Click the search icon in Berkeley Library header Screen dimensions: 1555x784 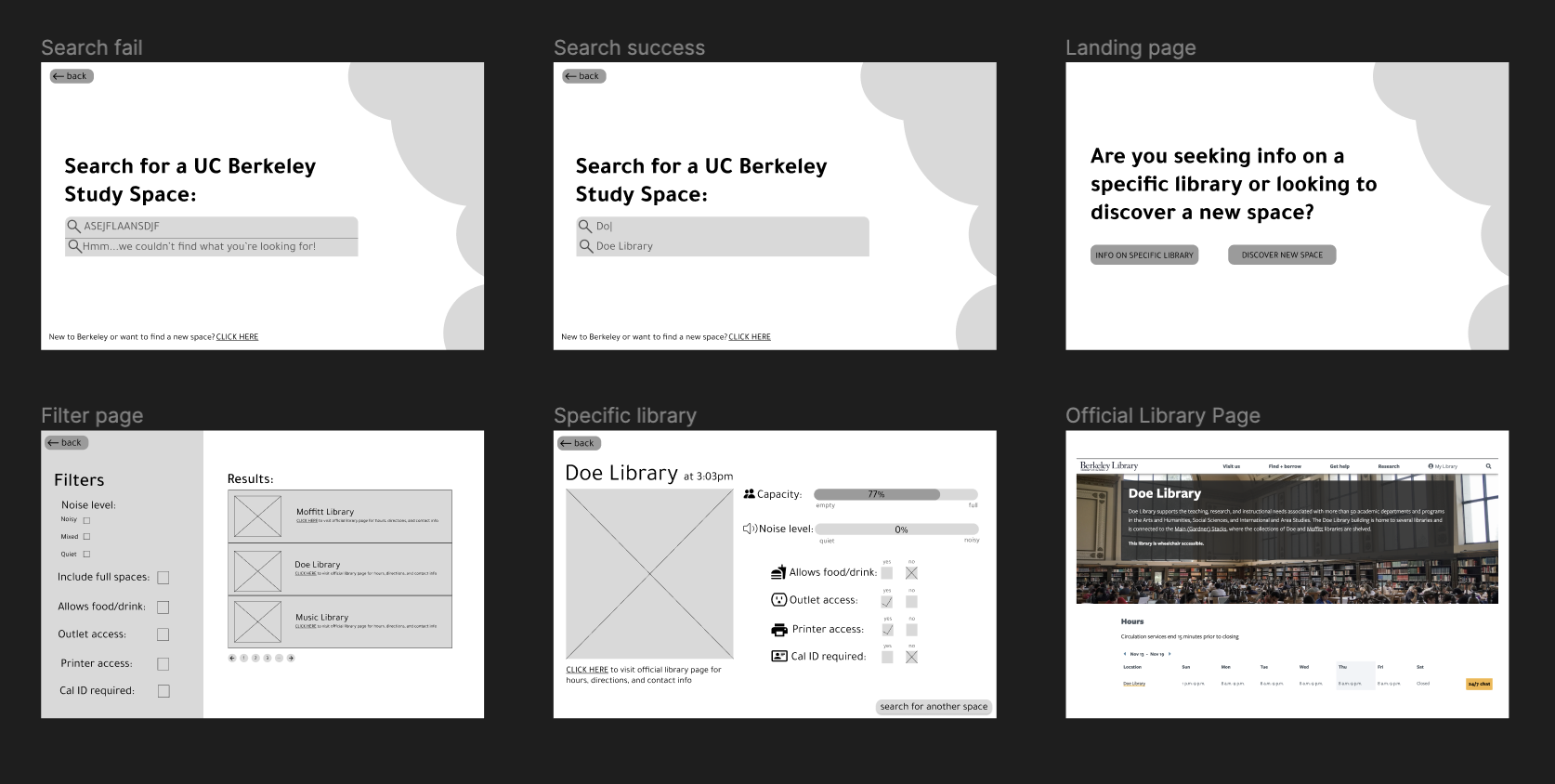coord(1488,466)
